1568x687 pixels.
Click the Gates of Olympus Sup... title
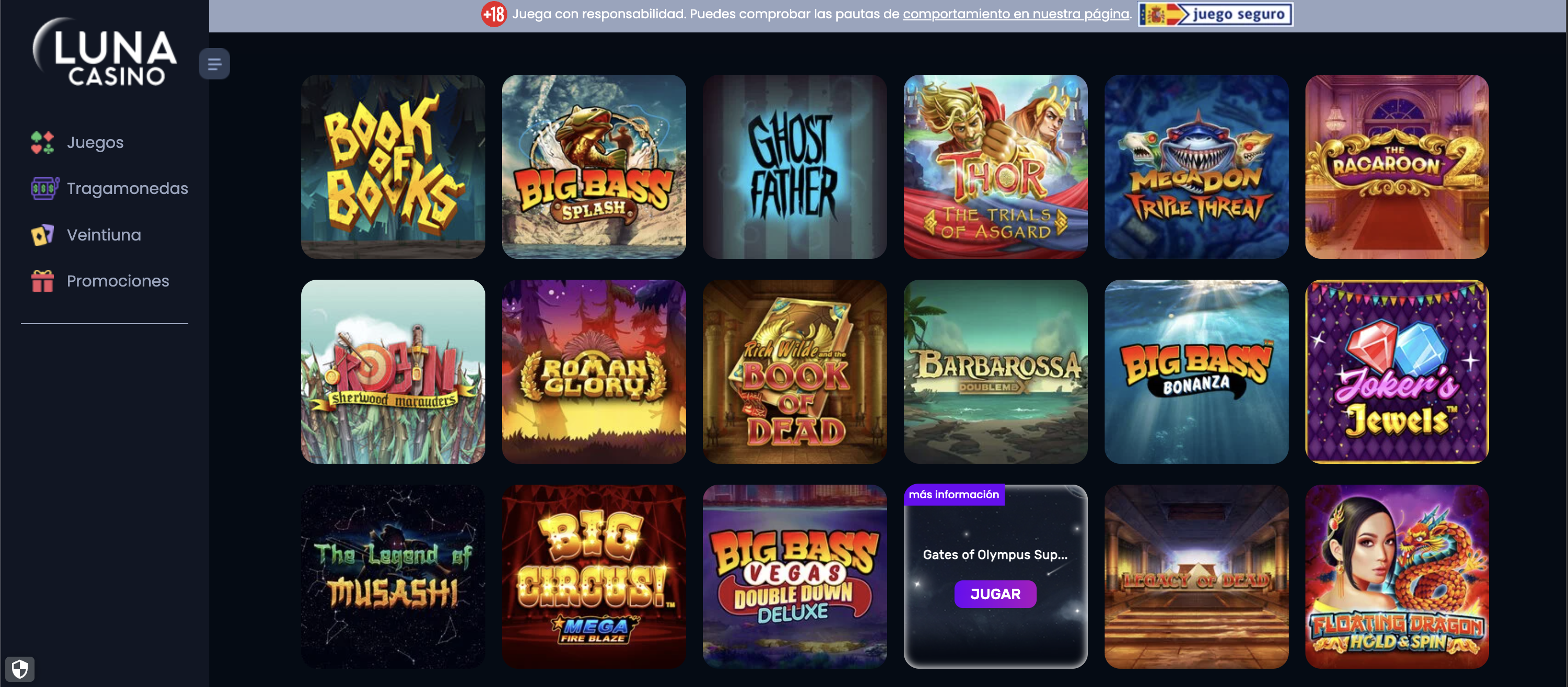[x=995, y=555]
